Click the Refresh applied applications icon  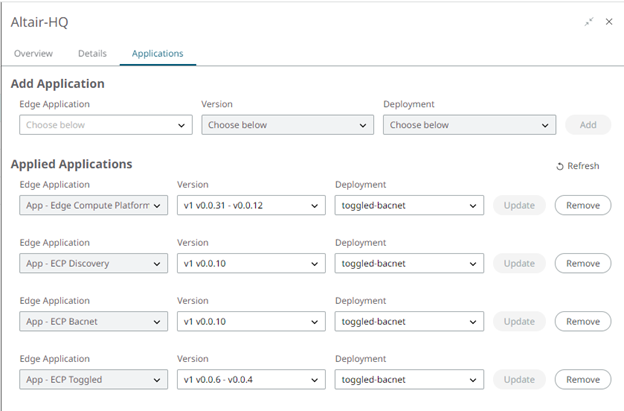pos(561,166)
